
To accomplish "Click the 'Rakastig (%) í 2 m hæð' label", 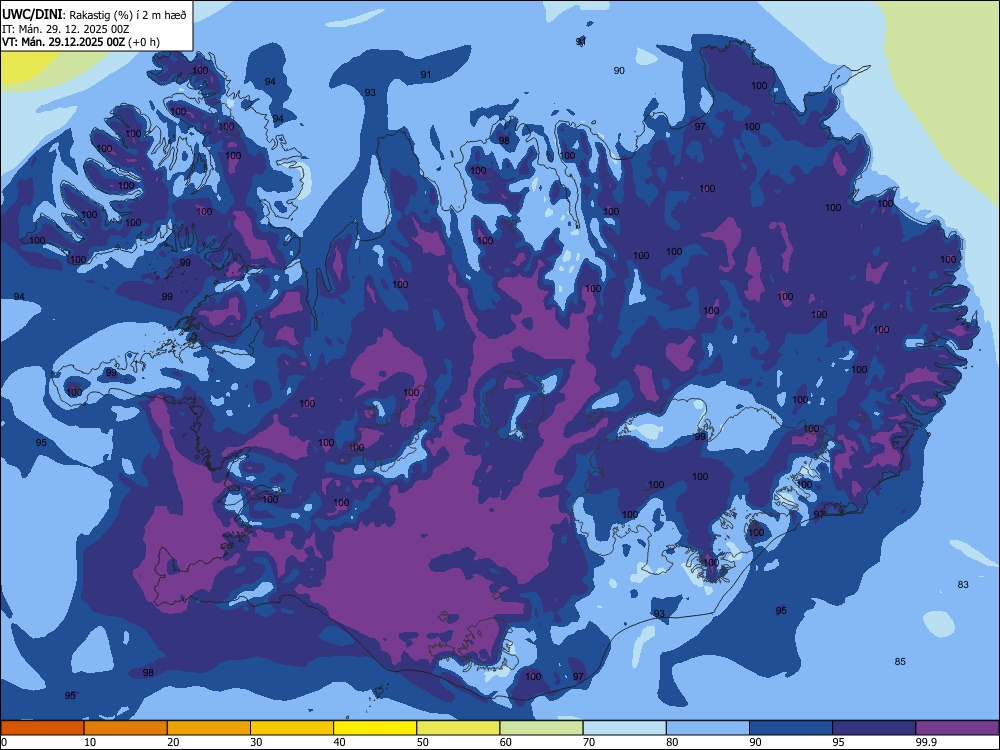I will [128, 15].
